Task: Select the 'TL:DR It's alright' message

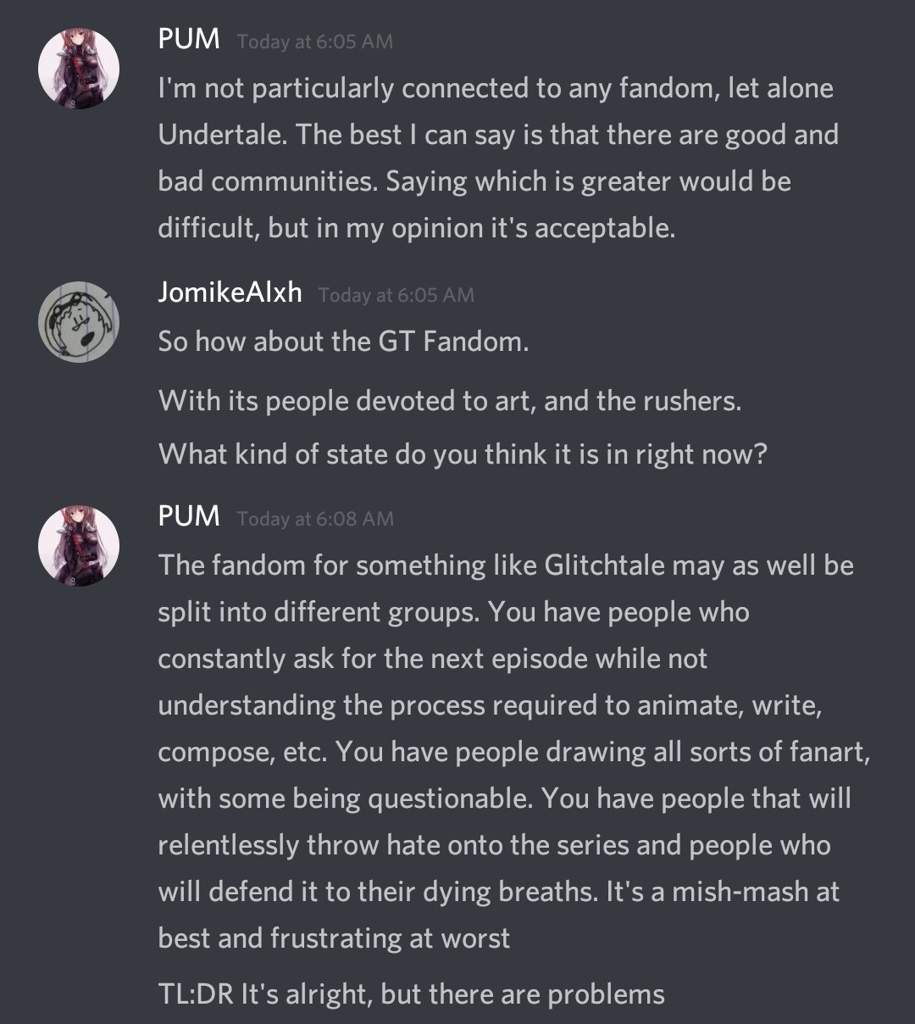Action: [411, 995]
